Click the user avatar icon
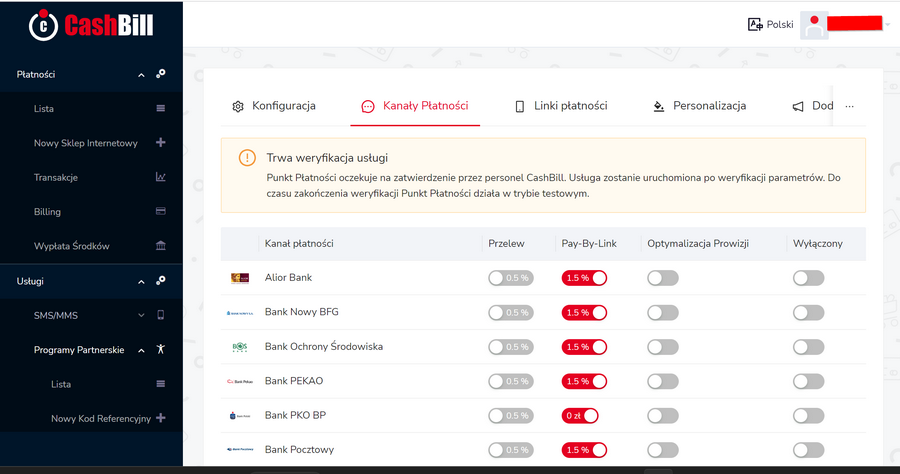The height and width of the screenshot is (474, 900). coord(814,26)
